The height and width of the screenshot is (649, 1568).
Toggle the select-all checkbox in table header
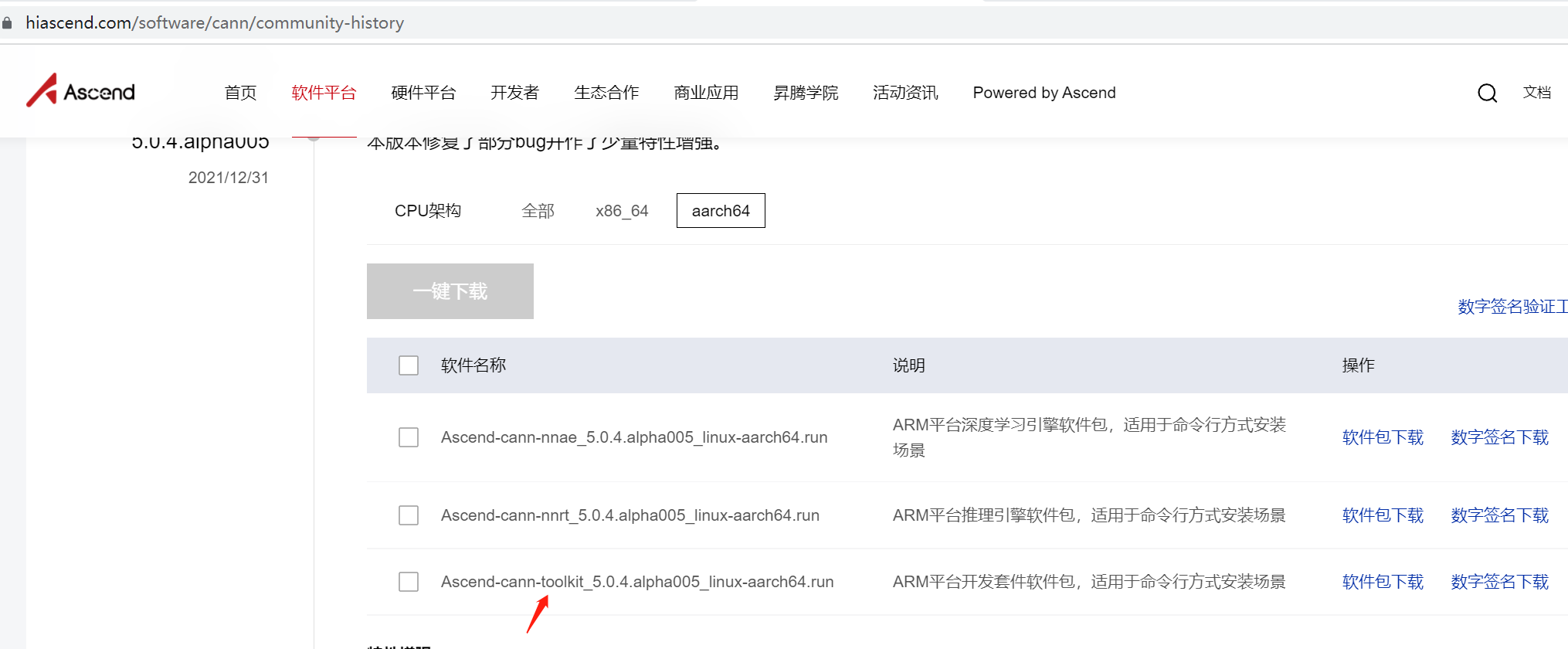pyautogui.click(x=409, y=365)
